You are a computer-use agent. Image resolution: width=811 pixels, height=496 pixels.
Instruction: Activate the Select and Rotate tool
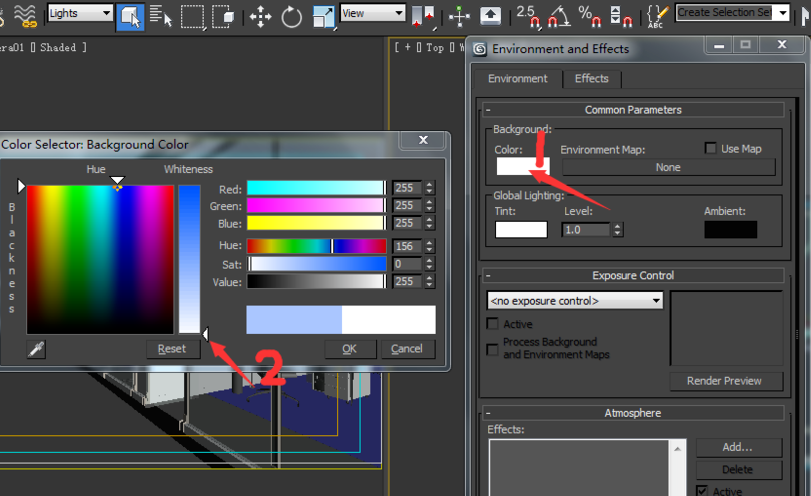[x=291, y=17]
